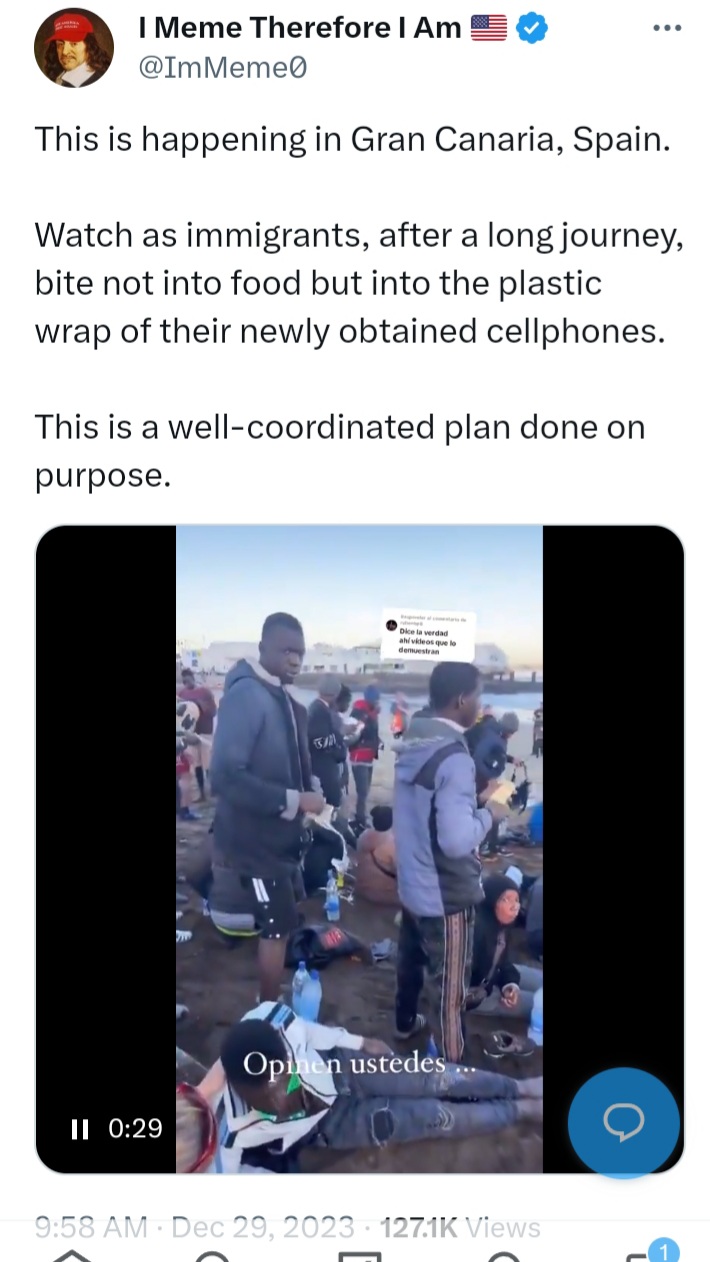
Task: View the 127.1K Views count details
Action: click(x=461, y=1226)
